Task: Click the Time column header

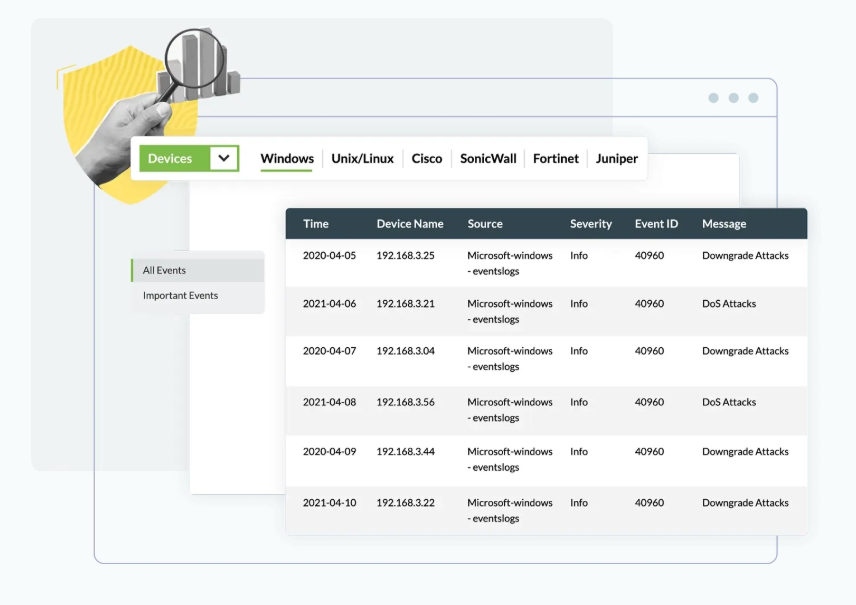Action: point(316,223)
